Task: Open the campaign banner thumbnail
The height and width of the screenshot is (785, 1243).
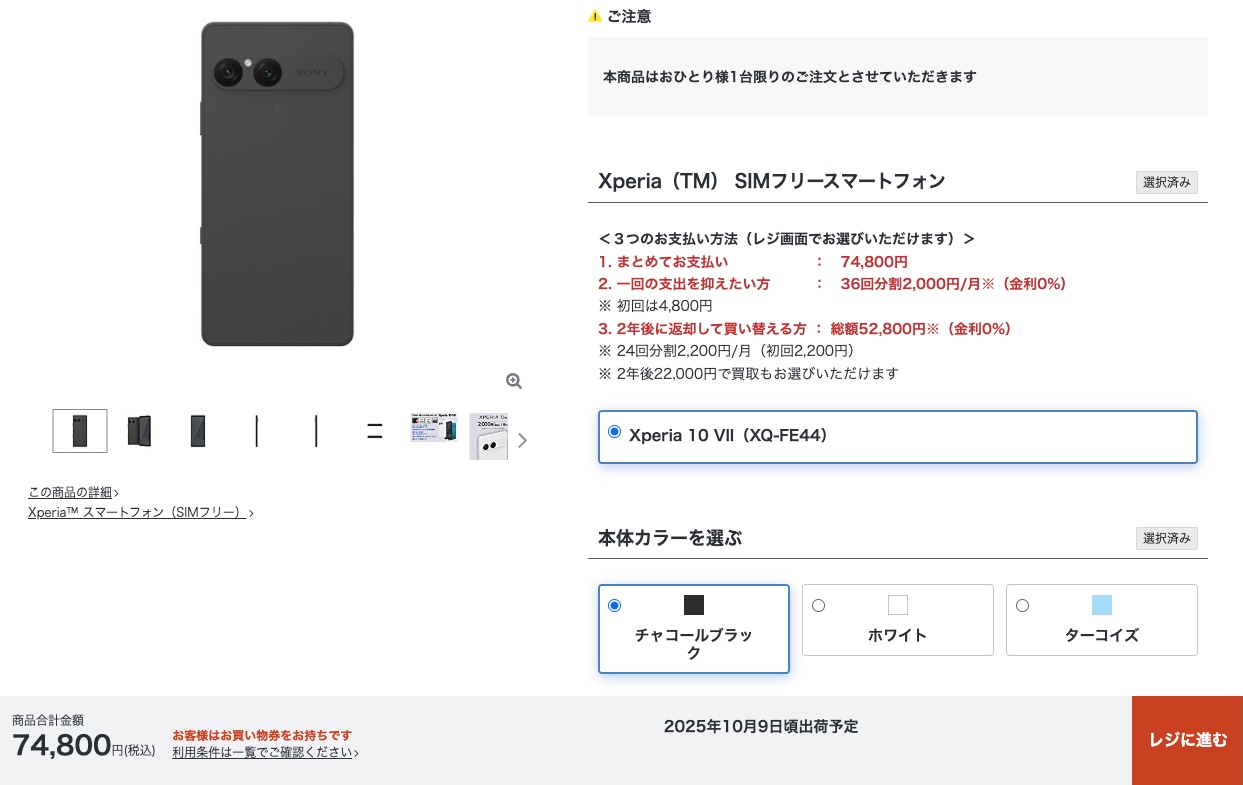Action: [x=433, y=428]
